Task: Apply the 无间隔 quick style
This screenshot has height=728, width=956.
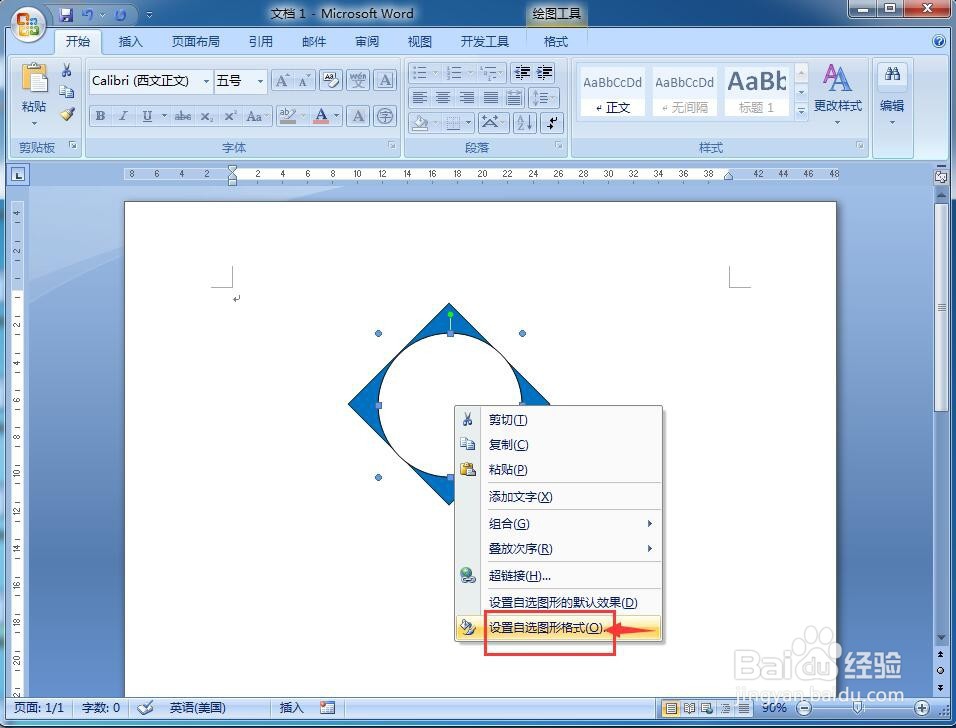Action: [684, 93]
